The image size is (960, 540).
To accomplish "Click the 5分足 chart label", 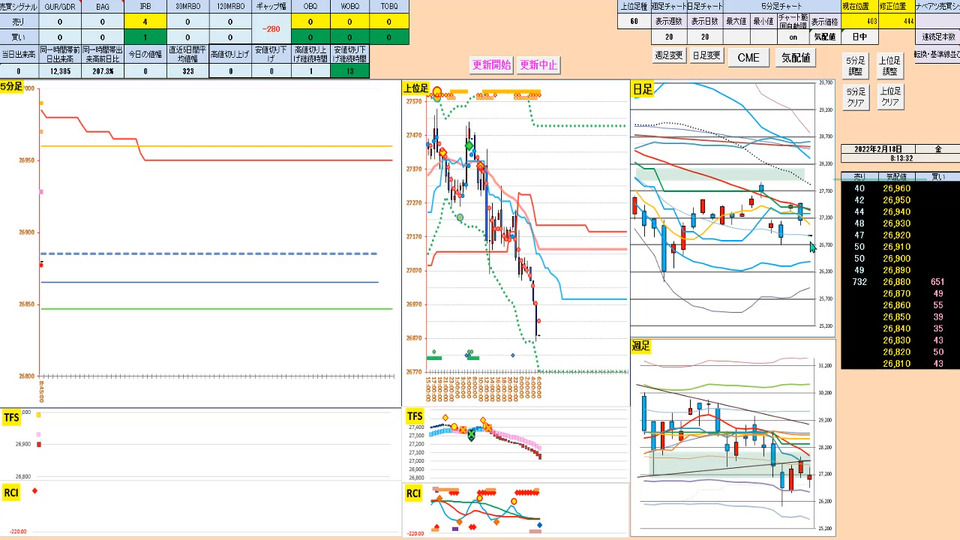I will point(12,87).
